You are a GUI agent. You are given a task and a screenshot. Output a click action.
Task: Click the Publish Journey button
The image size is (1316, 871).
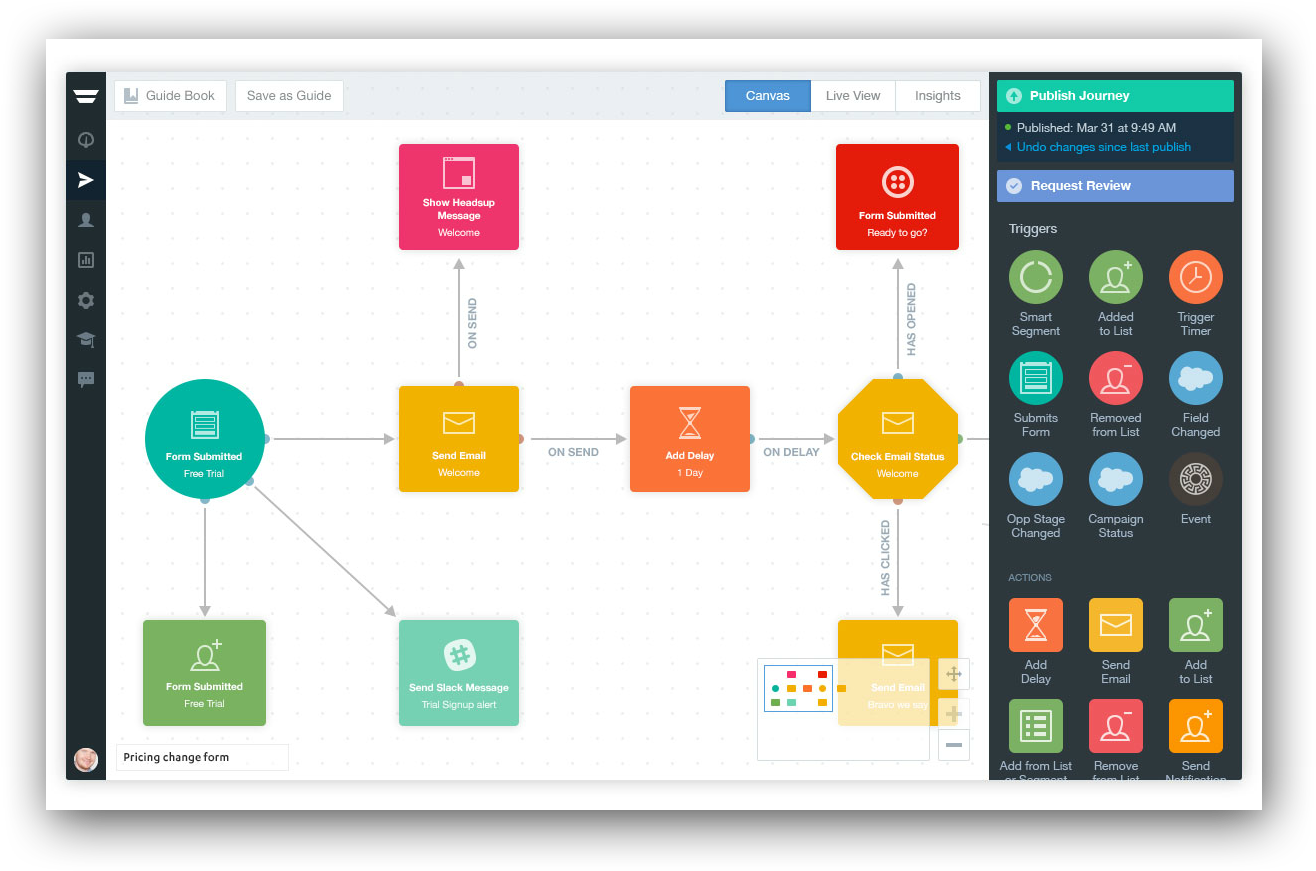(x=1115, y=96)
